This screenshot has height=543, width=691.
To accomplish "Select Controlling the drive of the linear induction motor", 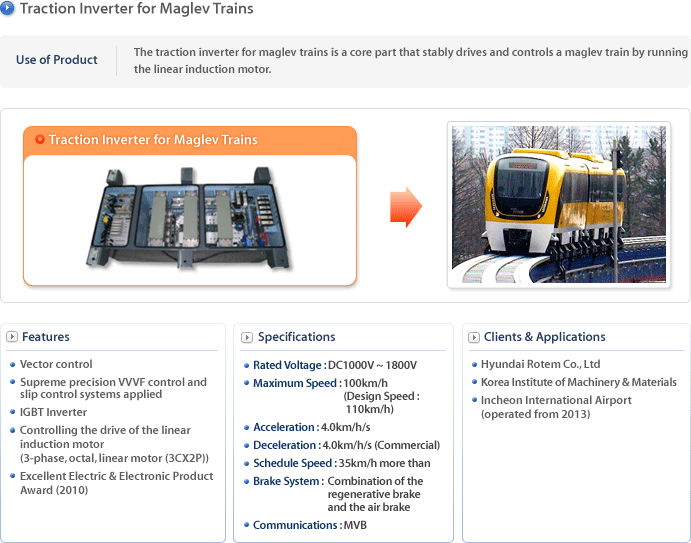I will [105, 437].
